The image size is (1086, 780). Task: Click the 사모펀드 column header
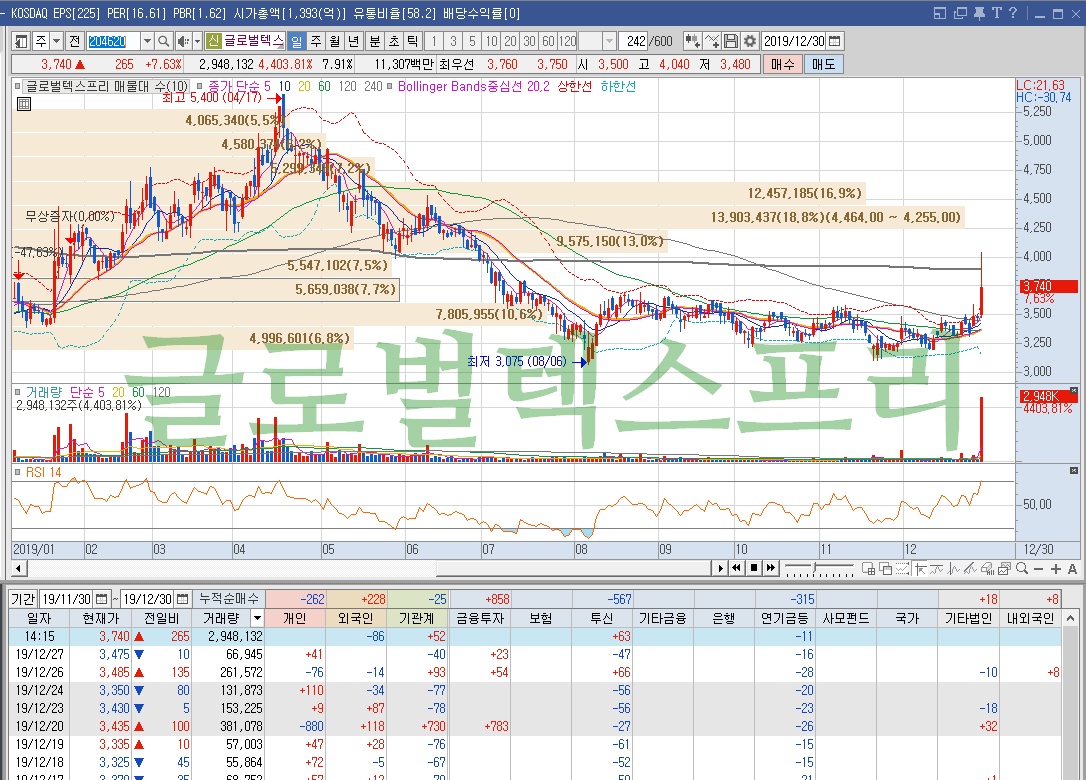tap(846, 618)
